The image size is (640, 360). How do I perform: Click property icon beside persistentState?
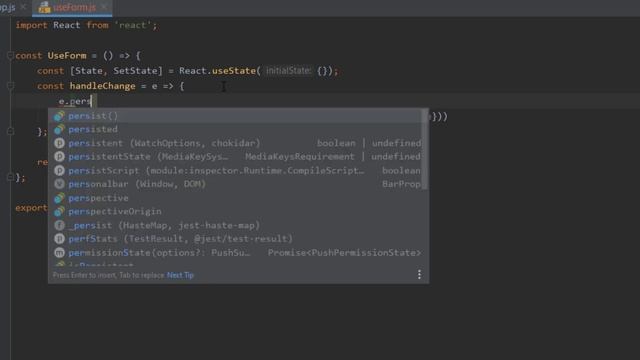pyautogui.click(x=60, y=157)
